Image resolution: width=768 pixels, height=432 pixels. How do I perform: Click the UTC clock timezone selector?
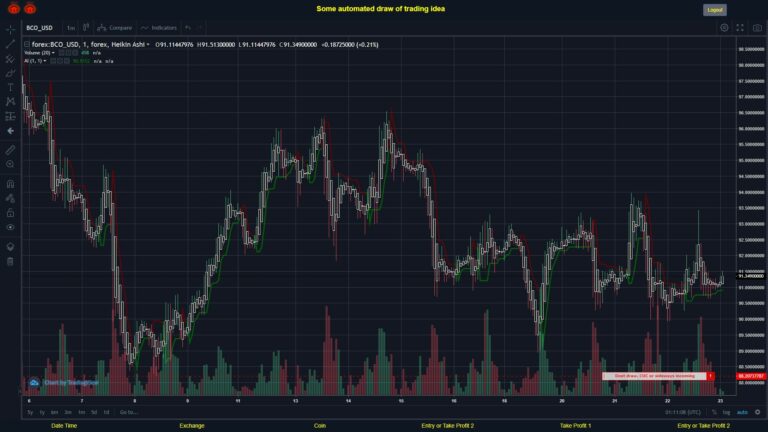coord(682,412)
